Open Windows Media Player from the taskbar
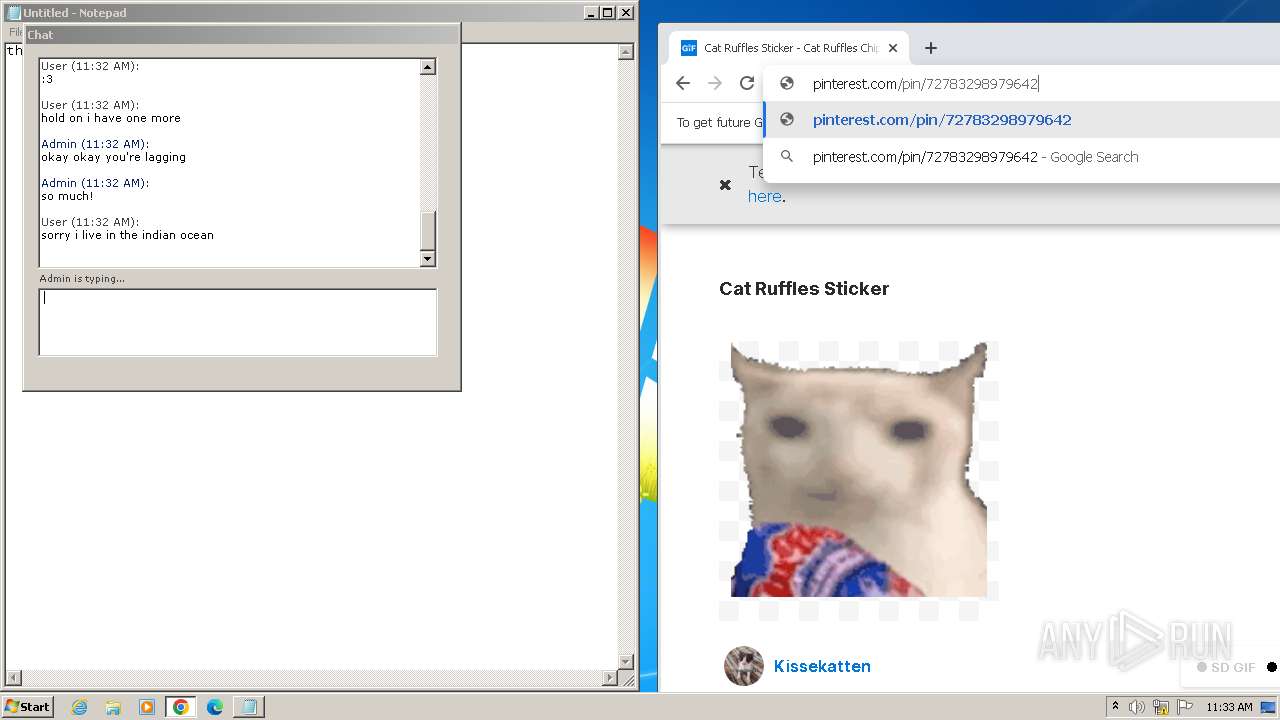This screenshot has height=720, width=1280. 147,707
